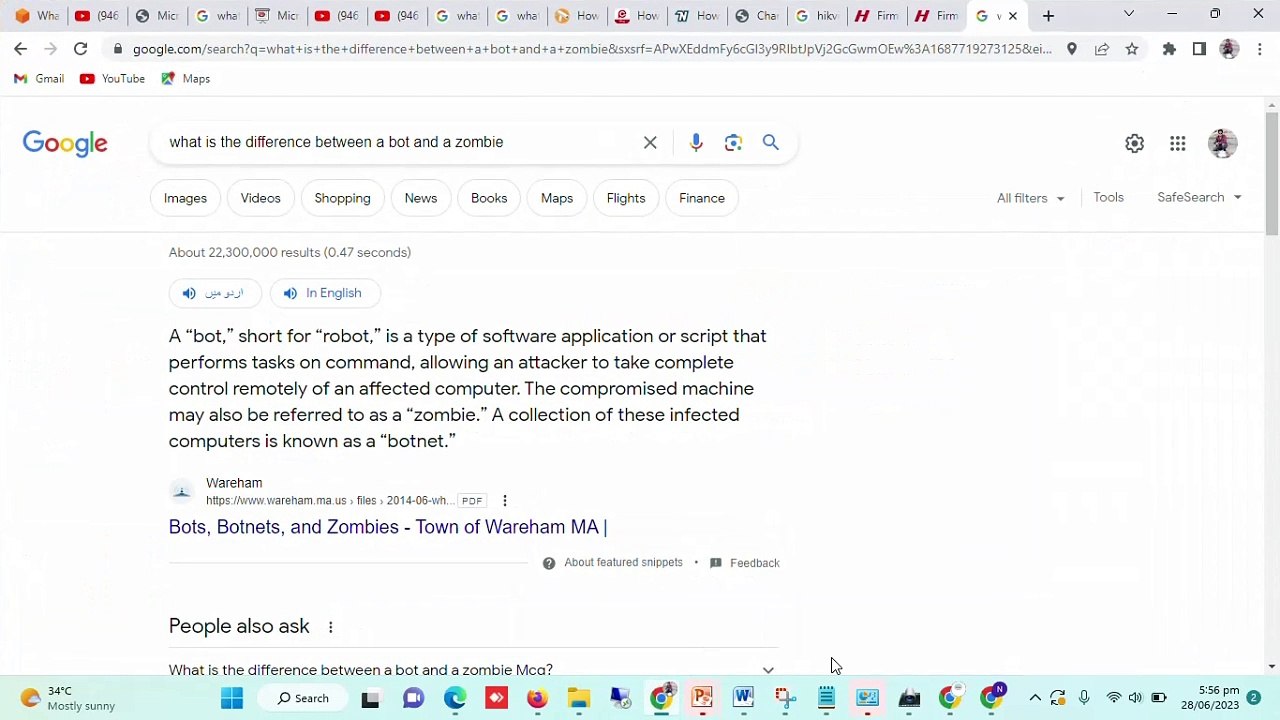Image resolution: width=1280 pixels, height=720 pixels.
Task: Open taskbar Search box
Action: click(303, 698)
